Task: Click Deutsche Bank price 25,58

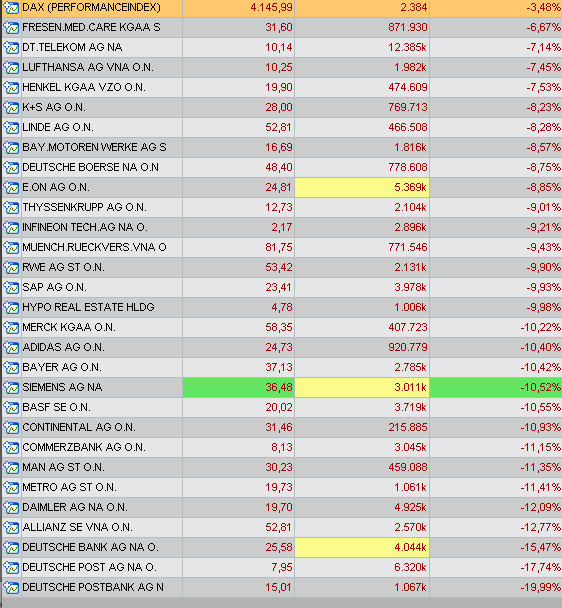Action: click(279, 547)
